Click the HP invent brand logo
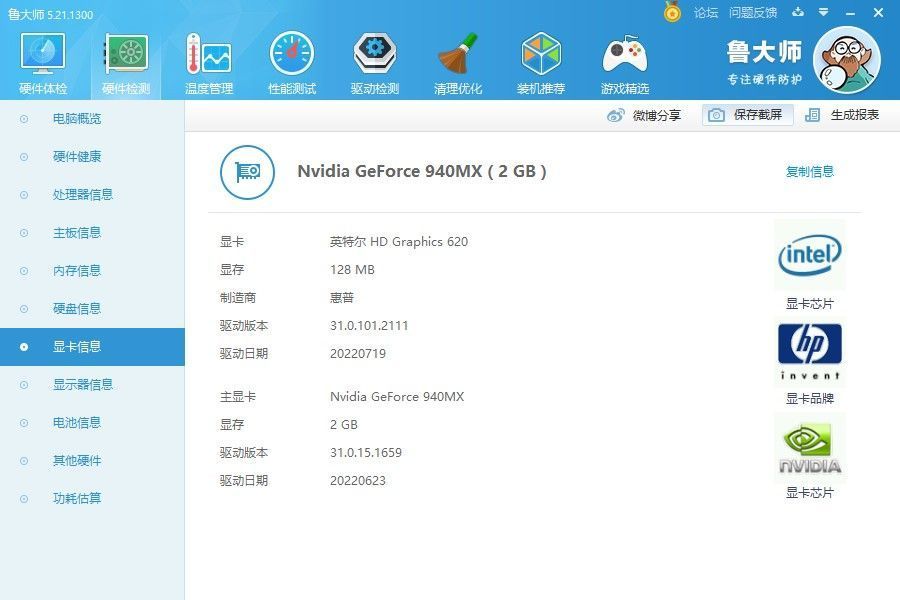The image size is (900, 600). coord(810,351)
